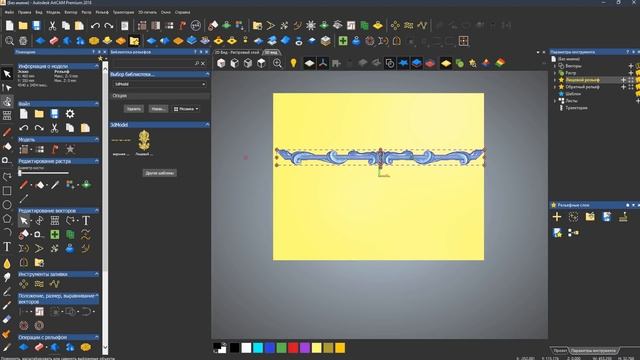
Task: Click the Другие шаблоны button
Action: [x=160, y=173]
